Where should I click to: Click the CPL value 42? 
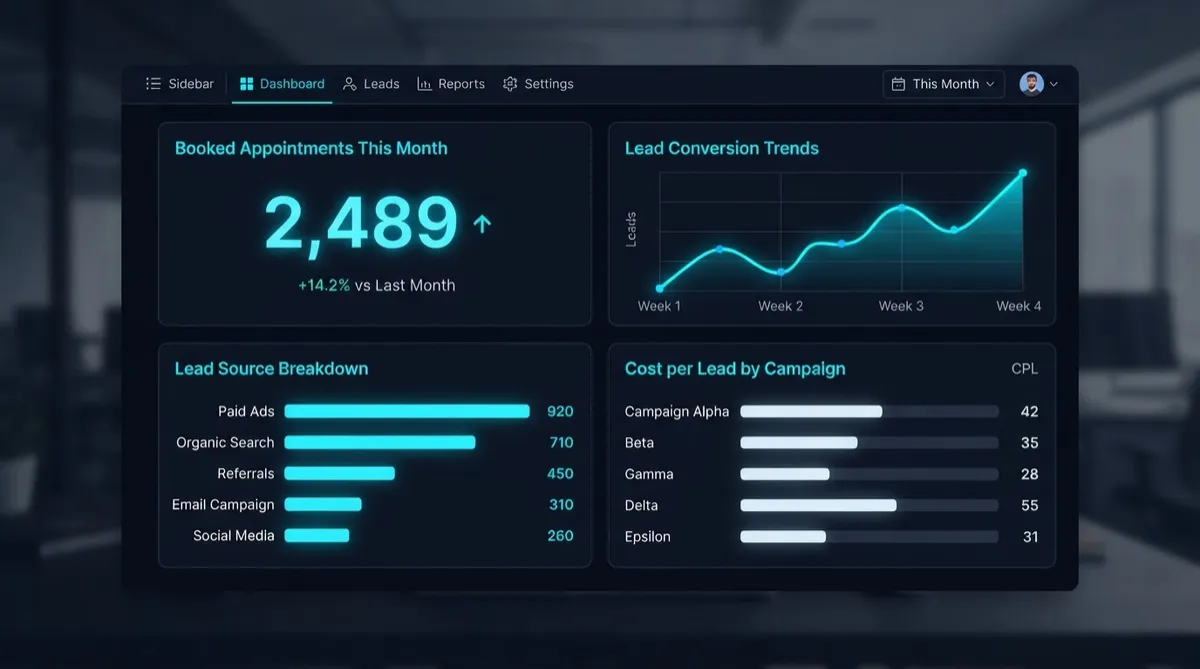coord(1029,411)
